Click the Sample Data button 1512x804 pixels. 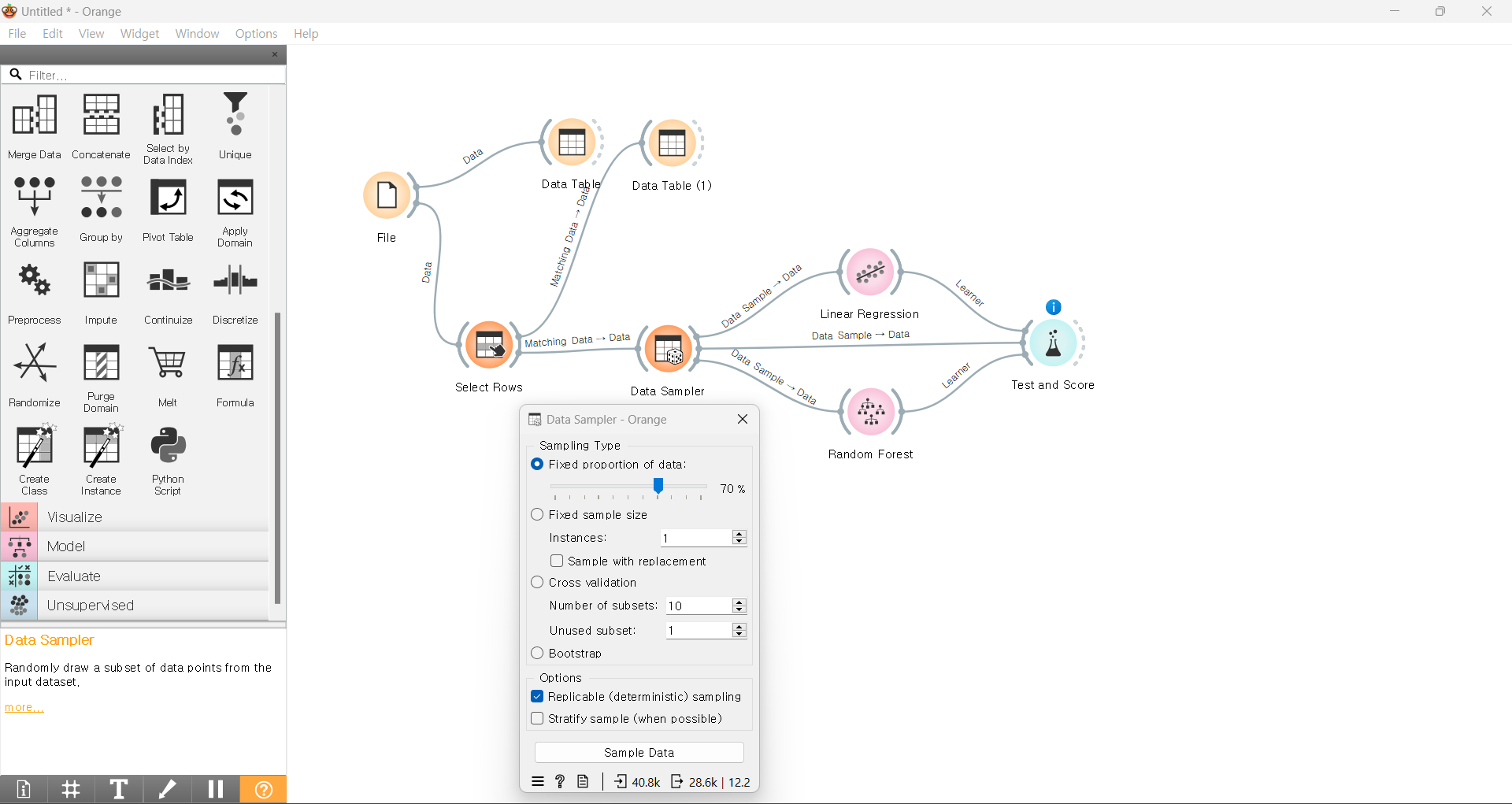tap(639, 753)
